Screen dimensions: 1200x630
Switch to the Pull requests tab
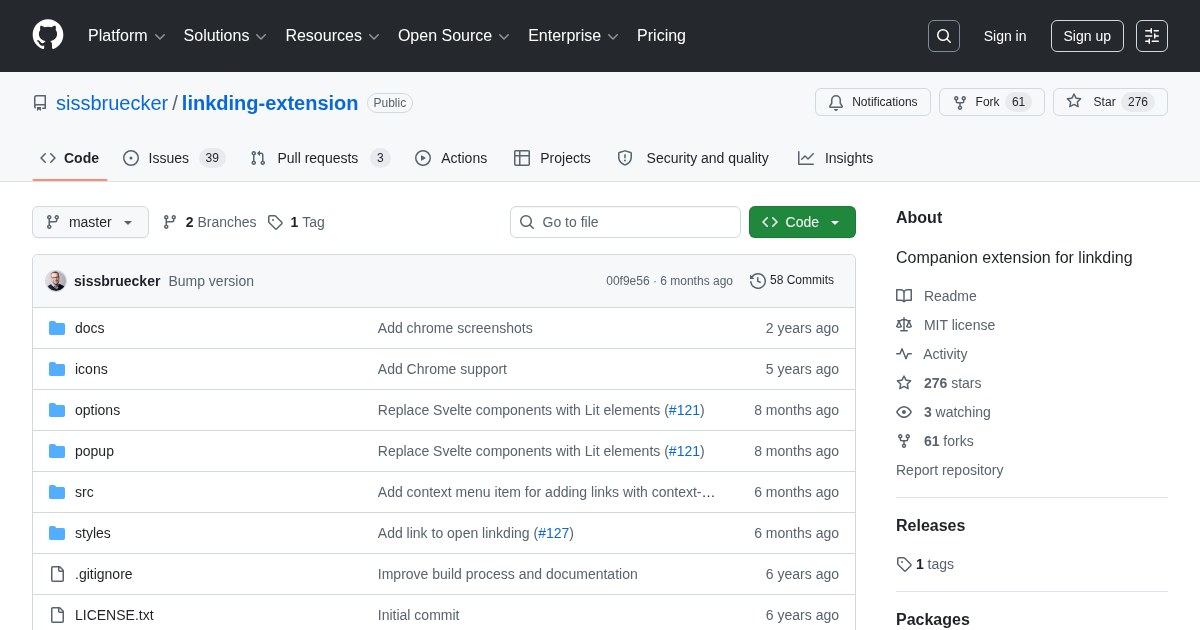[x=320, y=158]
